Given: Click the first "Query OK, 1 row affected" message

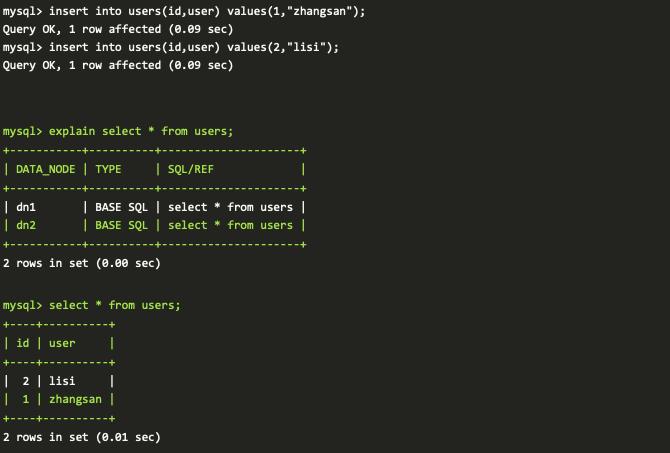Looking at the screenshot, I should pyautogui.click(x=118, y=29).
